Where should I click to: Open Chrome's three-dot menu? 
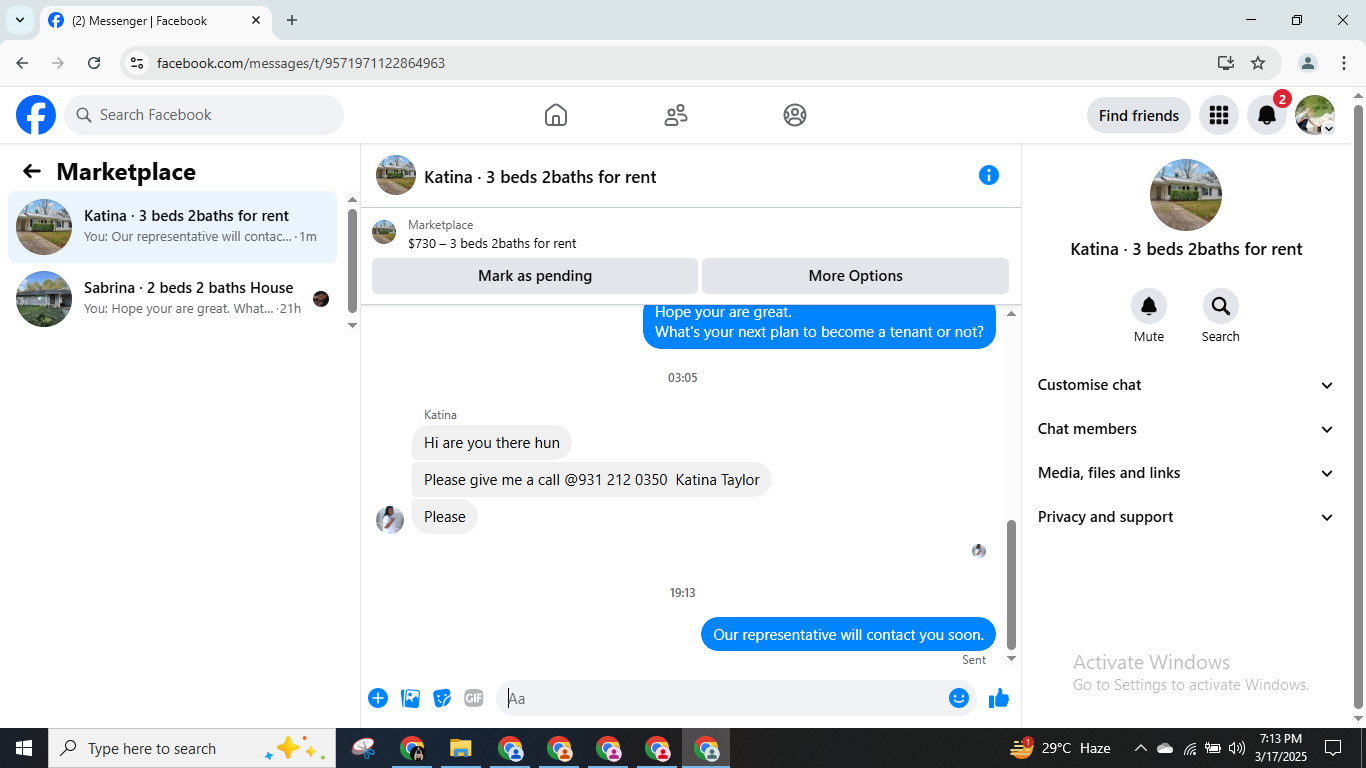coord(1344,63)
